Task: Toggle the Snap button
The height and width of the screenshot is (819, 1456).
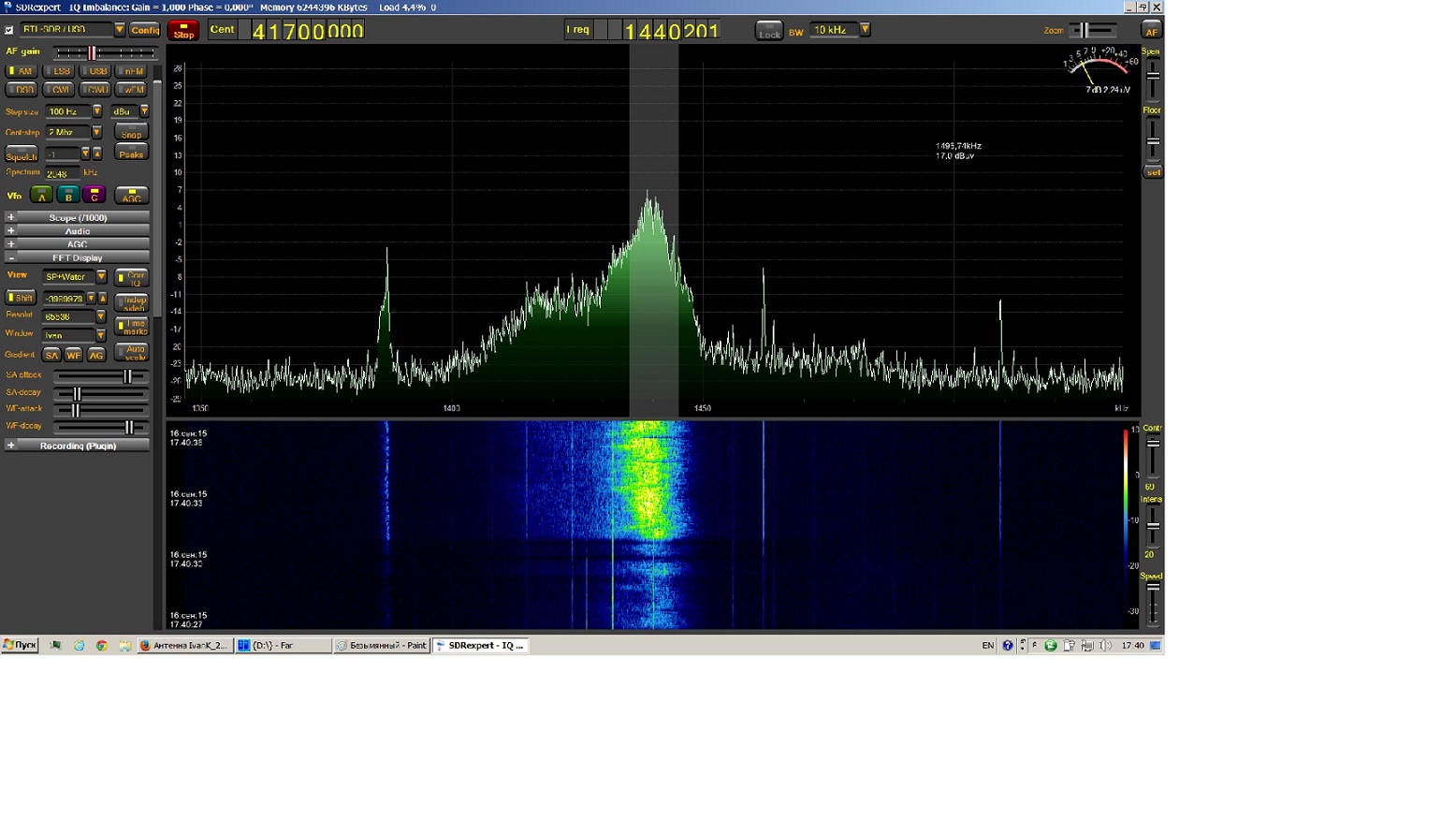Action: tap(131, 132)
